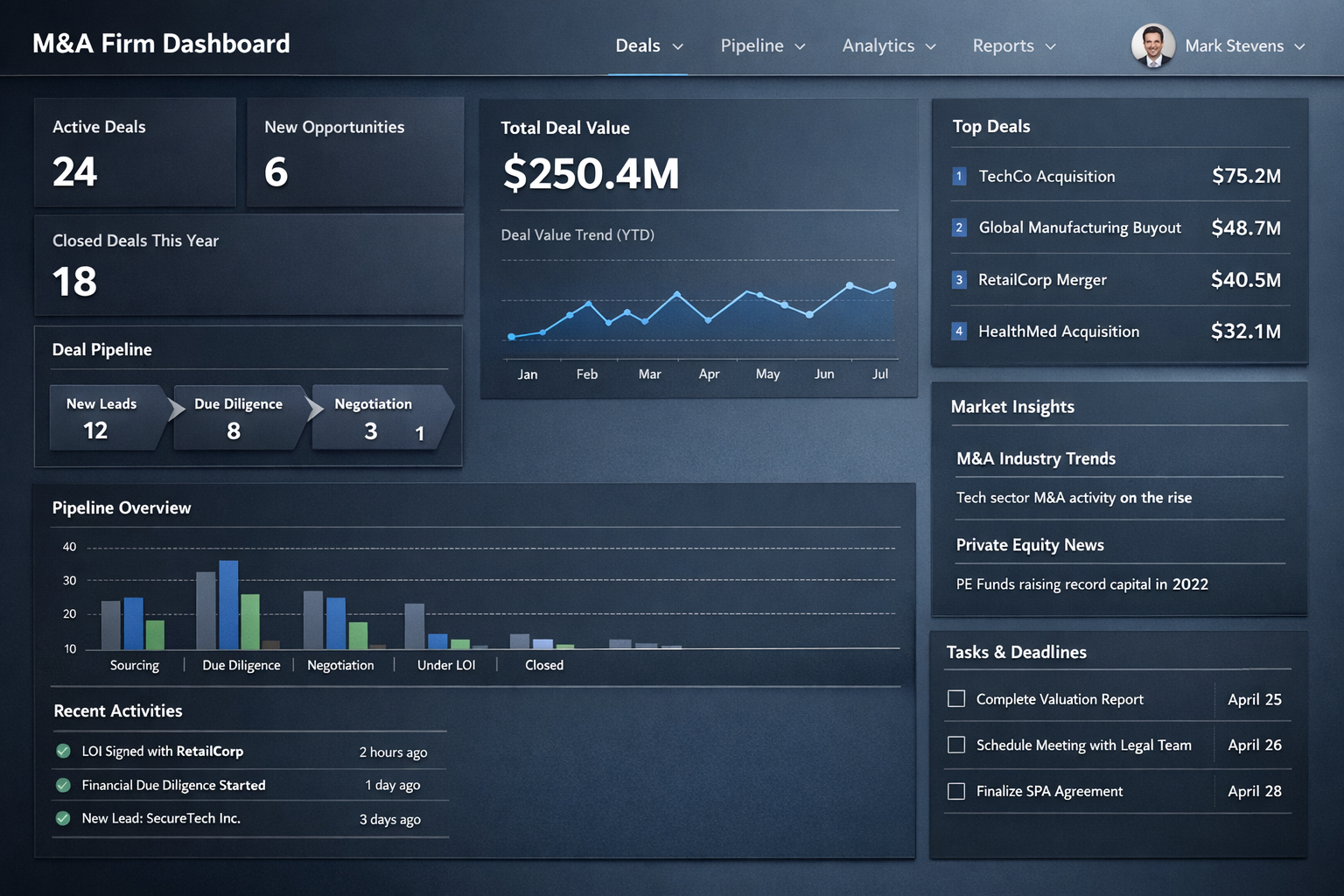Click the number 1 badge on TechCo Acquisition
Screen dimensions: 1344x896
pyautogui.click(x=959, y=176)
